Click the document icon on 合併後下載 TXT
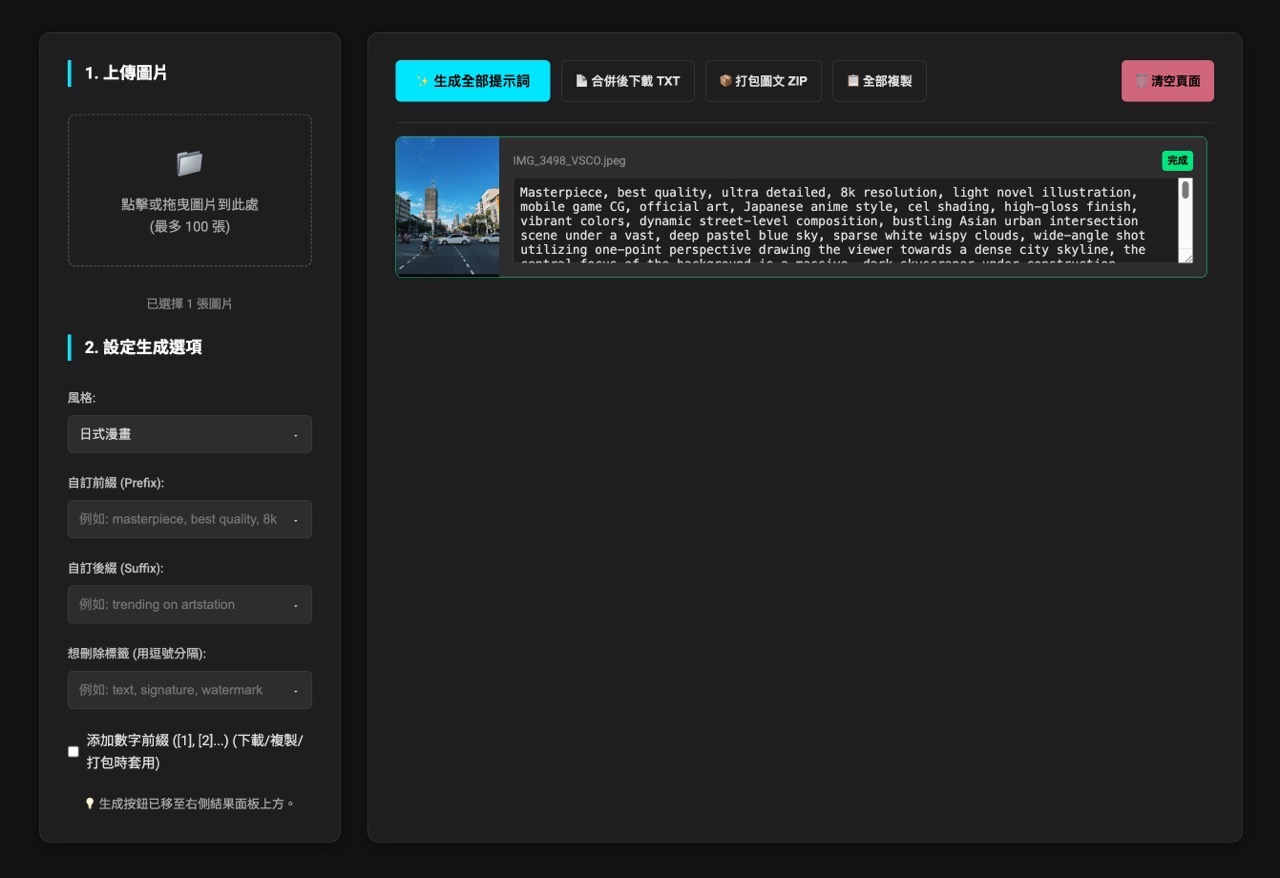Viewport: 1280px width, 878px height. click(581, 81)
